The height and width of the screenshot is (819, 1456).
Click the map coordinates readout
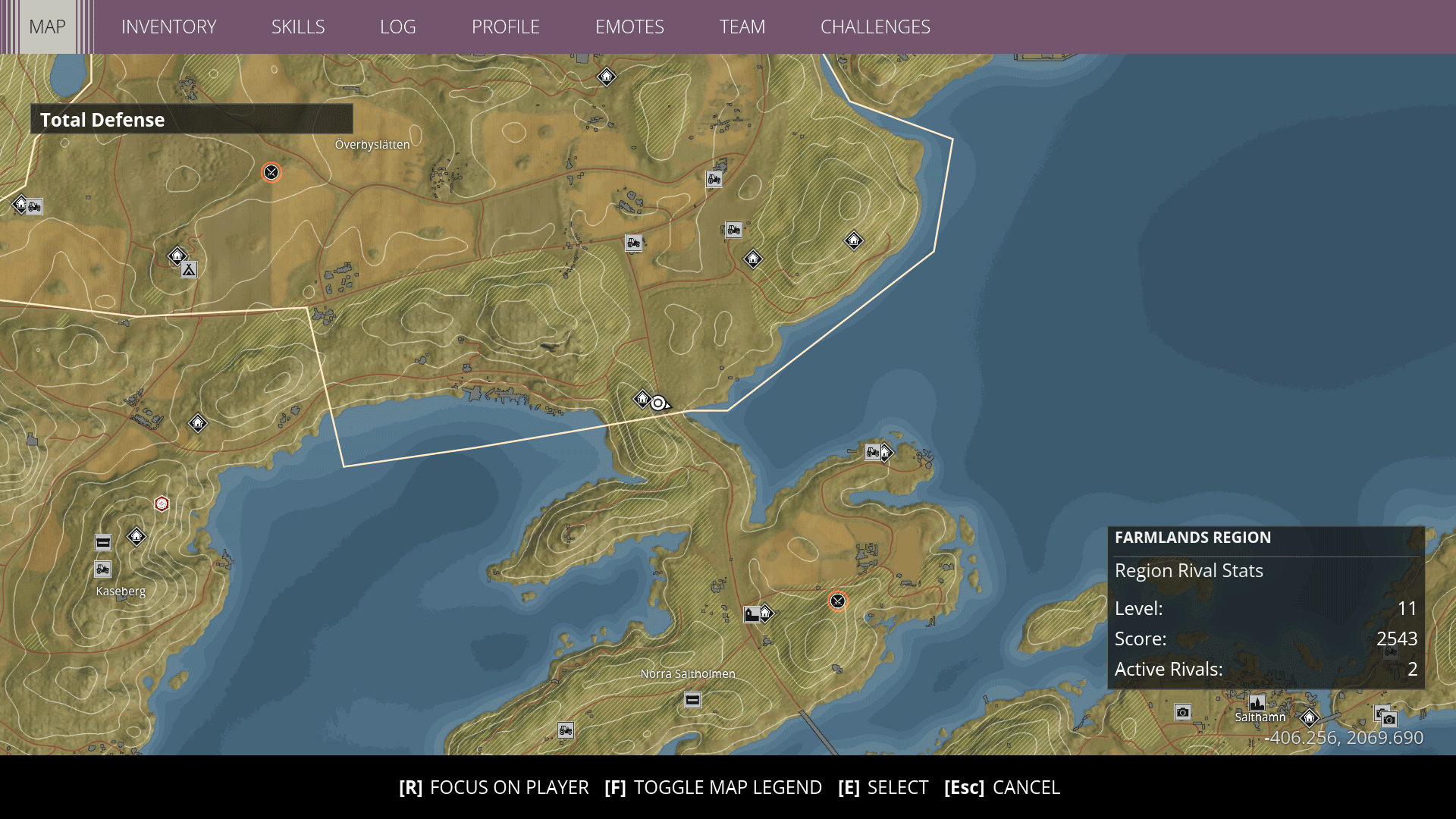coord(1344,737)
